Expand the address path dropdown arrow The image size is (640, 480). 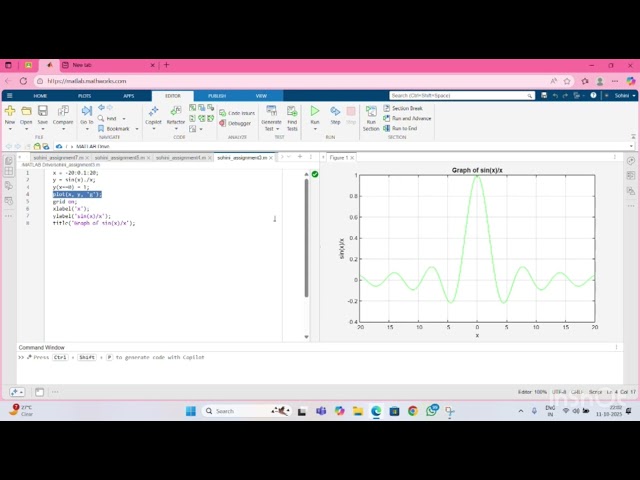[631, 146]
